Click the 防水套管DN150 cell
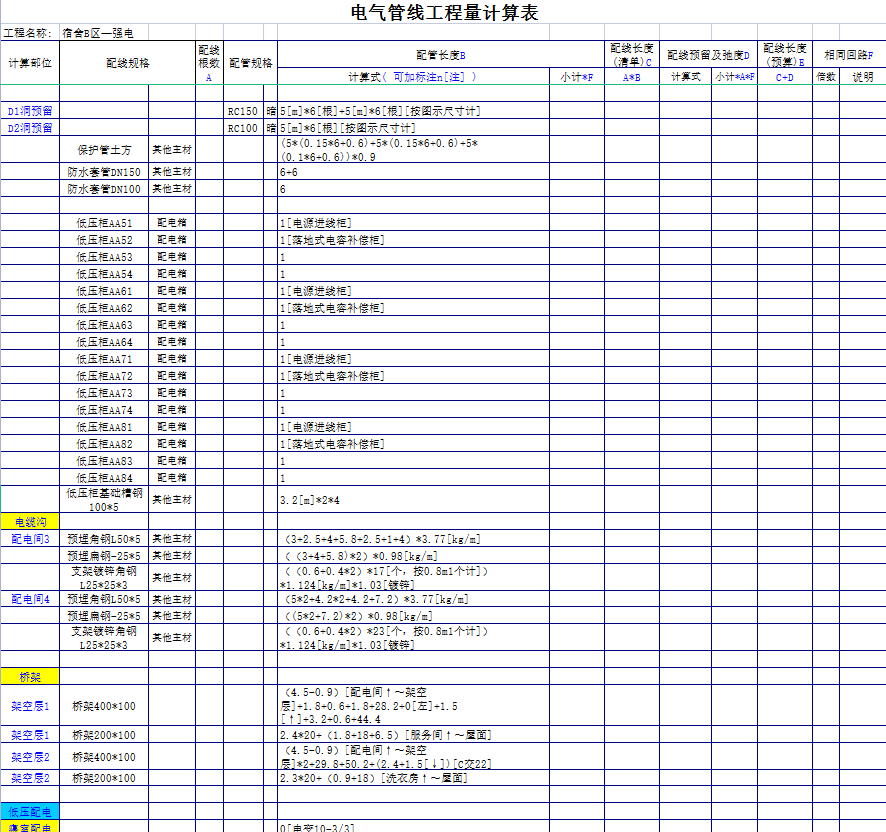Viewport: 886px width, 832px height. (x=104, y=172)
